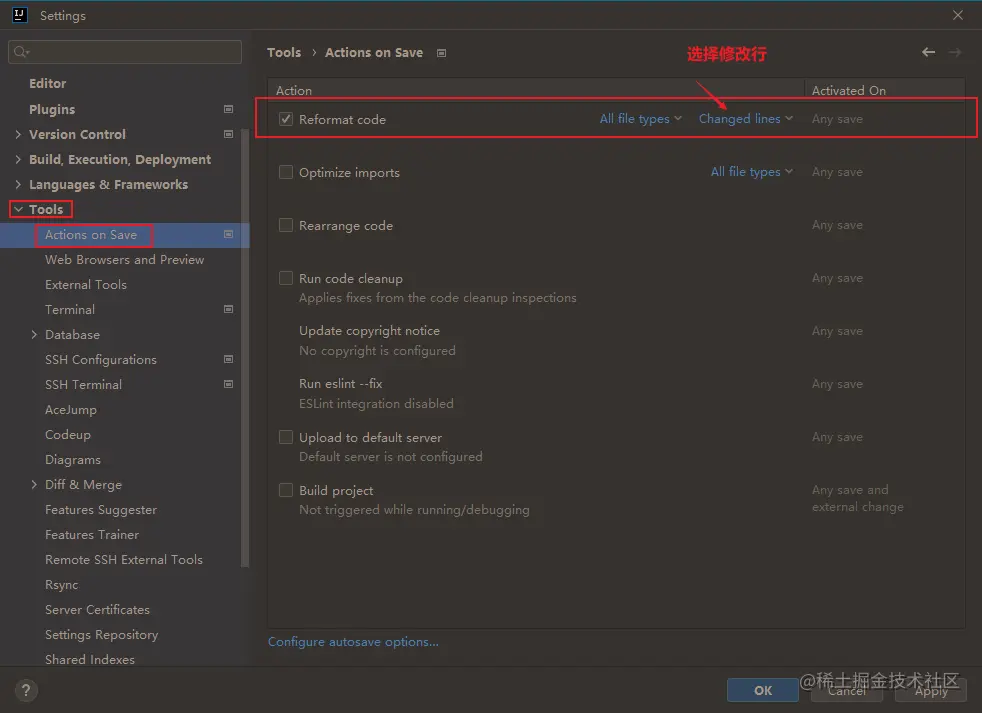The height and width of the screenshot is (713, 982).
Task: Click the Action column header
Action: tap(294, 90)
